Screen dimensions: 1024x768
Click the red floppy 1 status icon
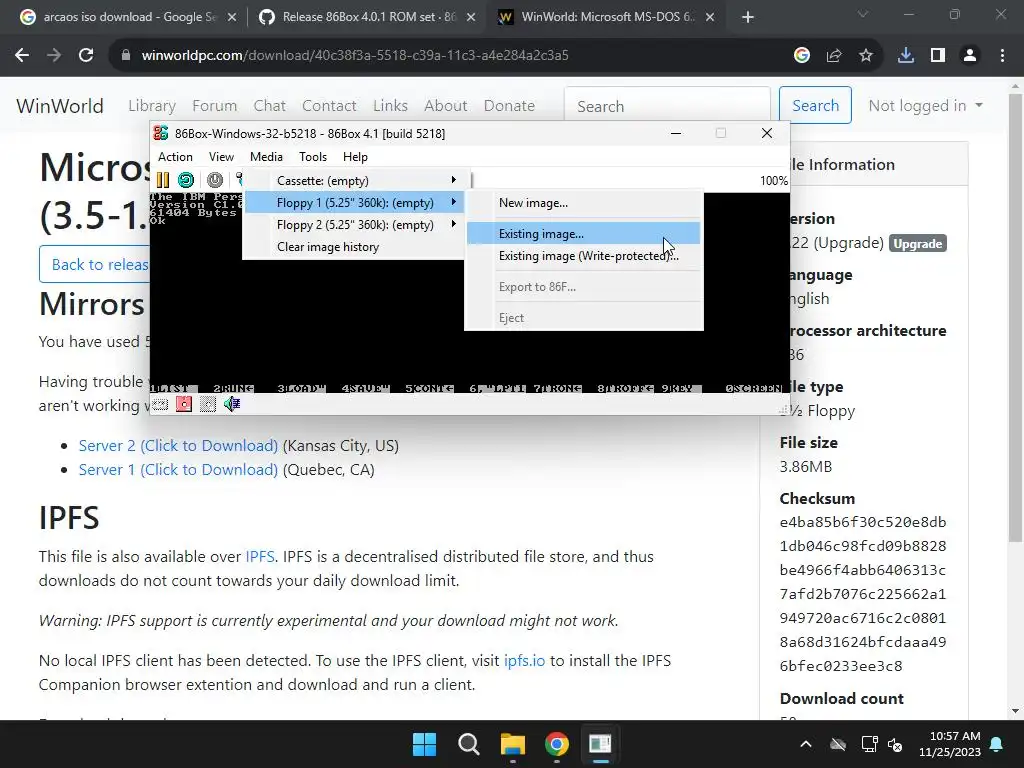pos(184,404)
